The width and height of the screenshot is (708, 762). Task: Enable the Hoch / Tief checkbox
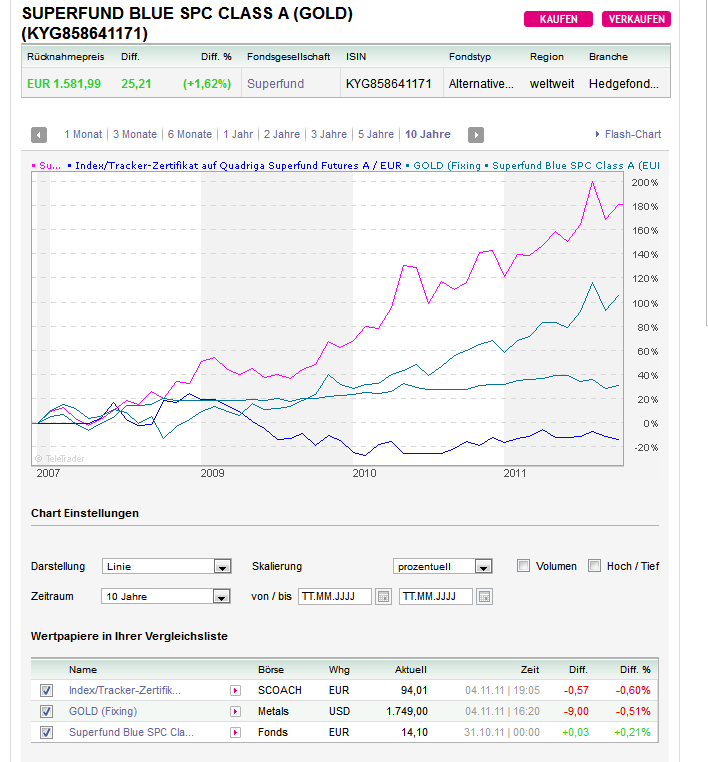pos(594,566)
